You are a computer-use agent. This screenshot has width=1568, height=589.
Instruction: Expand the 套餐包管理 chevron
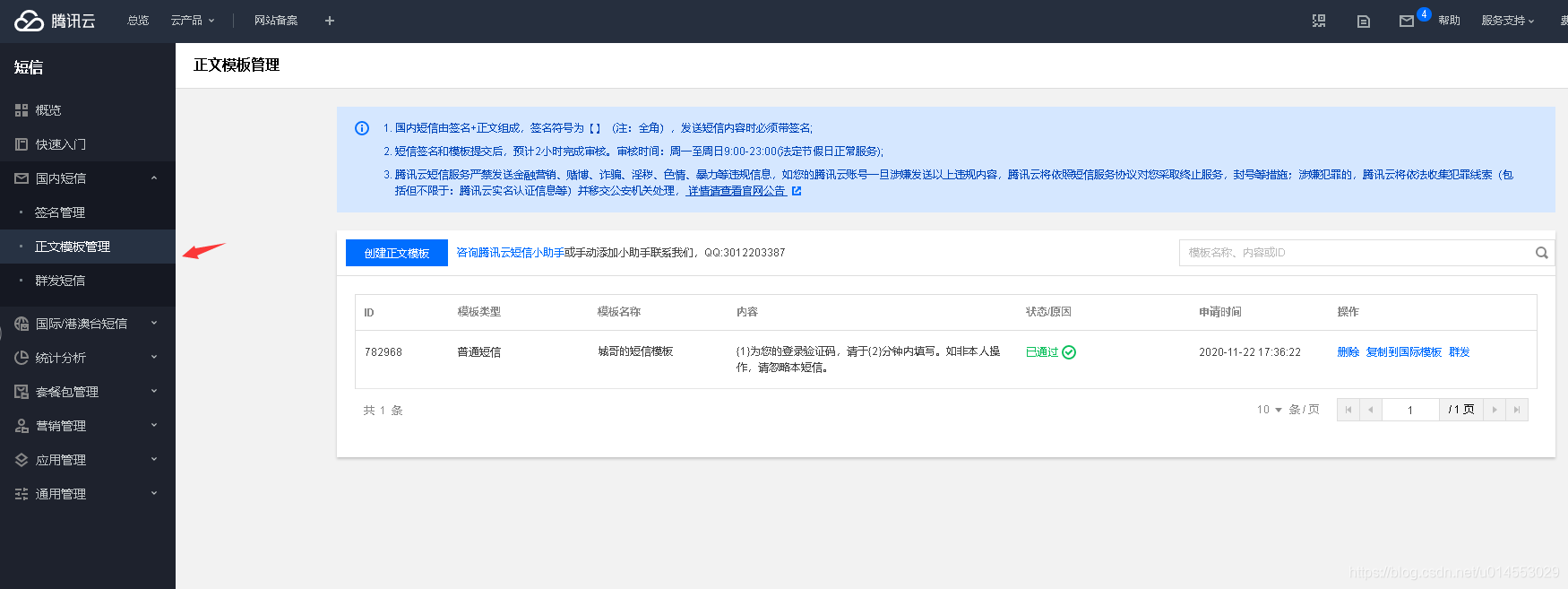pos(154,392)
